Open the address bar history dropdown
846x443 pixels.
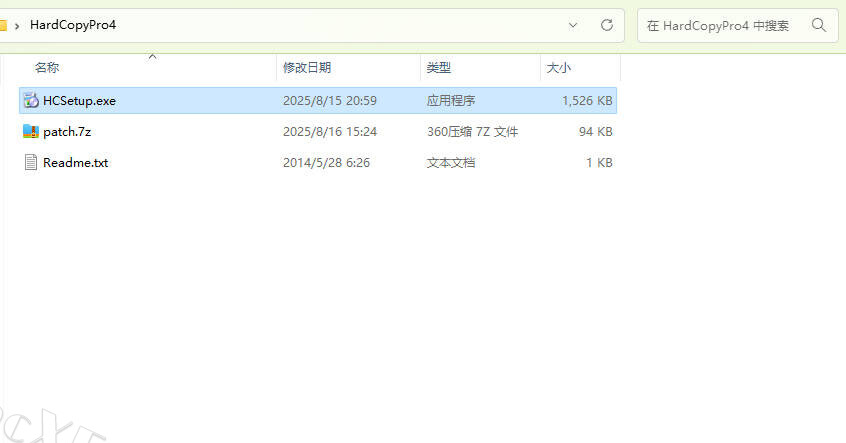(x=573, y=25)
